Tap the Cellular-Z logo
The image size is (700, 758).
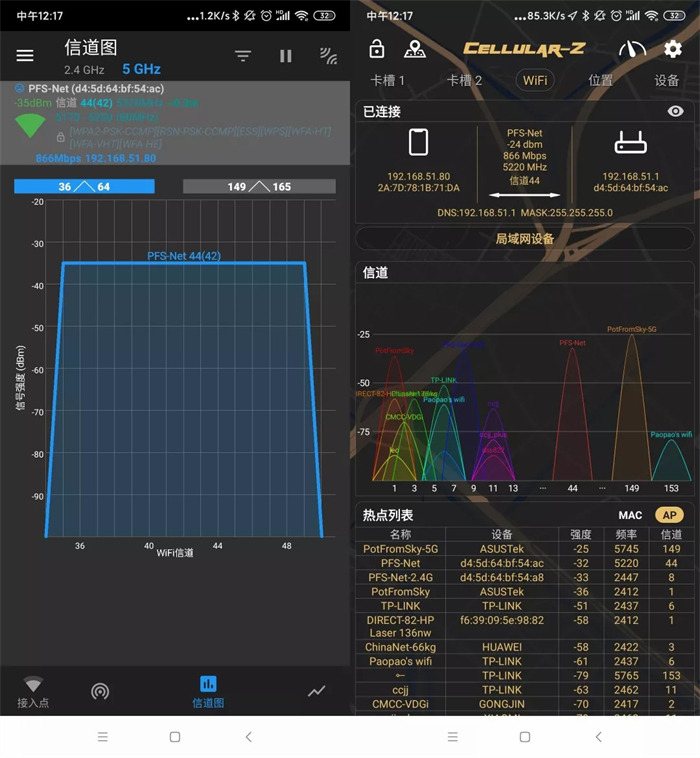coord(524,48)
